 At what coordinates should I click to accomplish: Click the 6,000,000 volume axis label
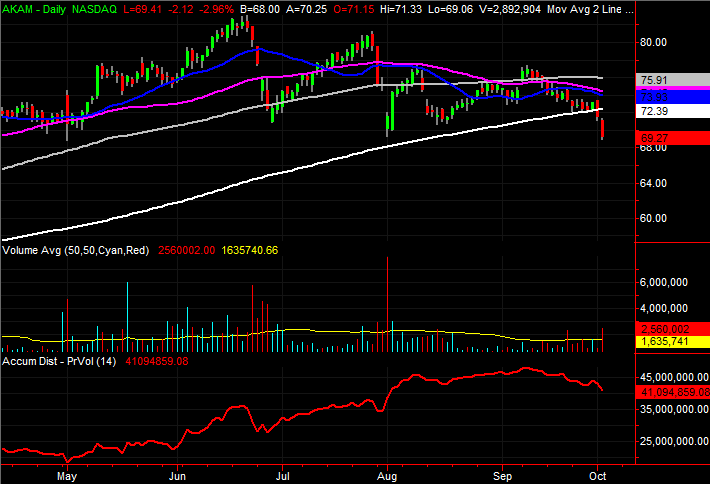tap(663, 283)
